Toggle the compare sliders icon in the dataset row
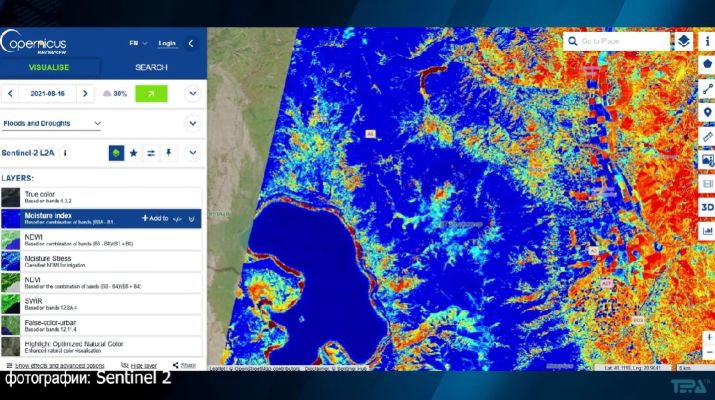 (151, 153)
